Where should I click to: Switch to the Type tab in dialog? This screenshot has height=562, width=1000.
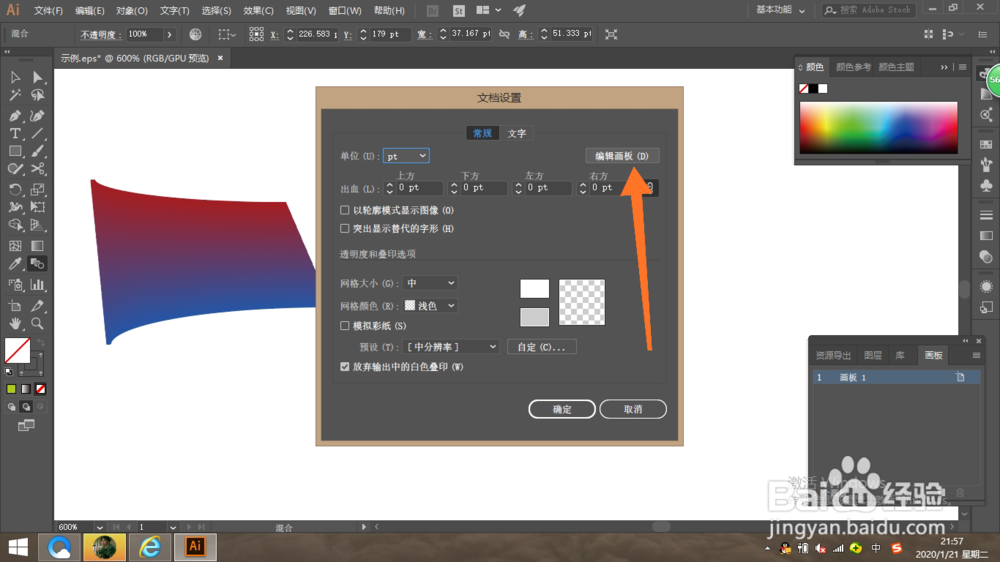[x=517, y=133]
